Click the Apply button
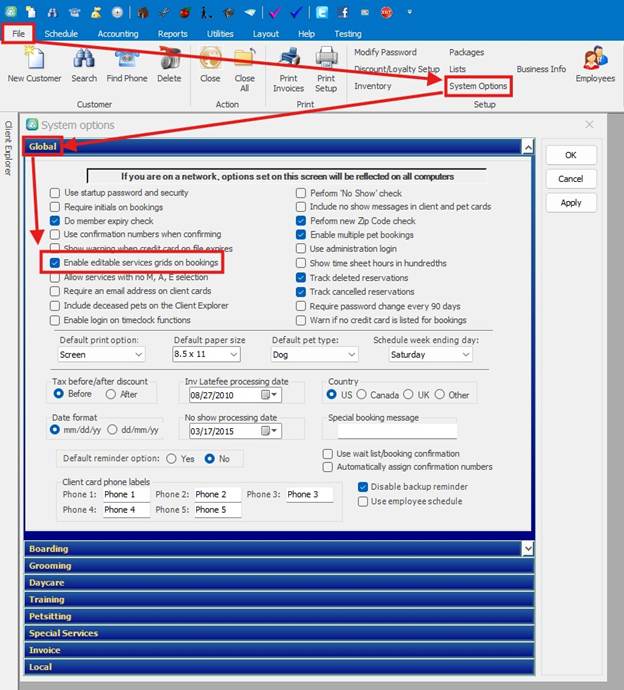 click(x=570, y=202)
